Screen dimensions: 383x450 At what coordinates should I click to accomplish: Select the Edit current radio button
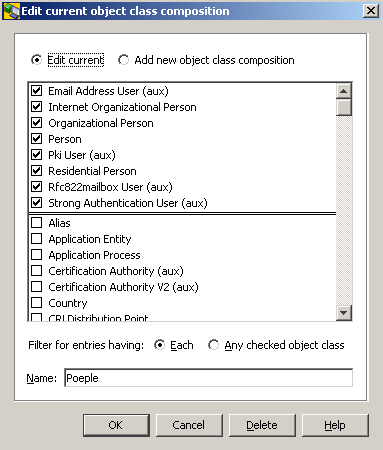36,60
